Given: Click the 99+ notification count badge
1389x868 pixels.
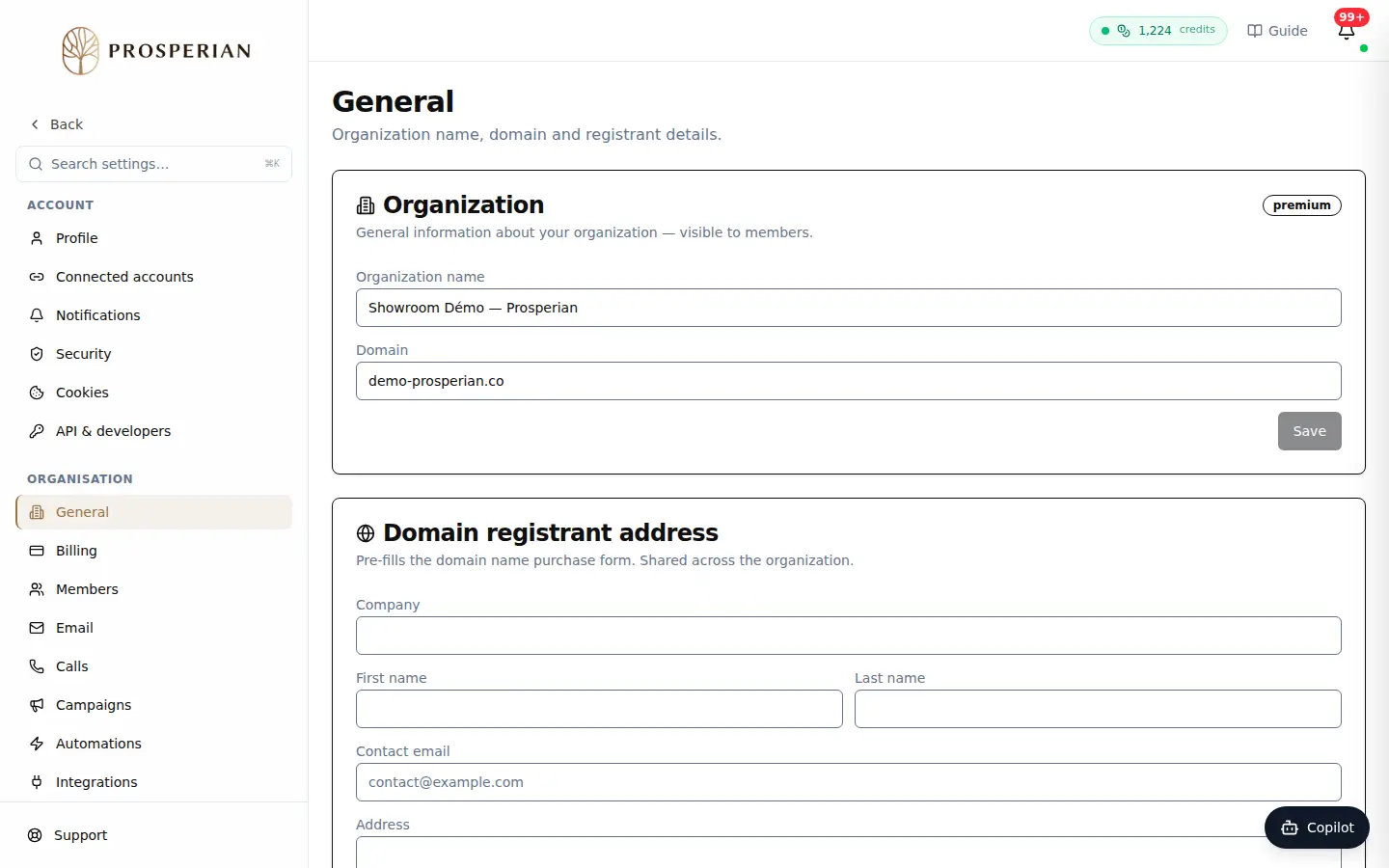Looking at the screenshot, I should click(1351, 17).
